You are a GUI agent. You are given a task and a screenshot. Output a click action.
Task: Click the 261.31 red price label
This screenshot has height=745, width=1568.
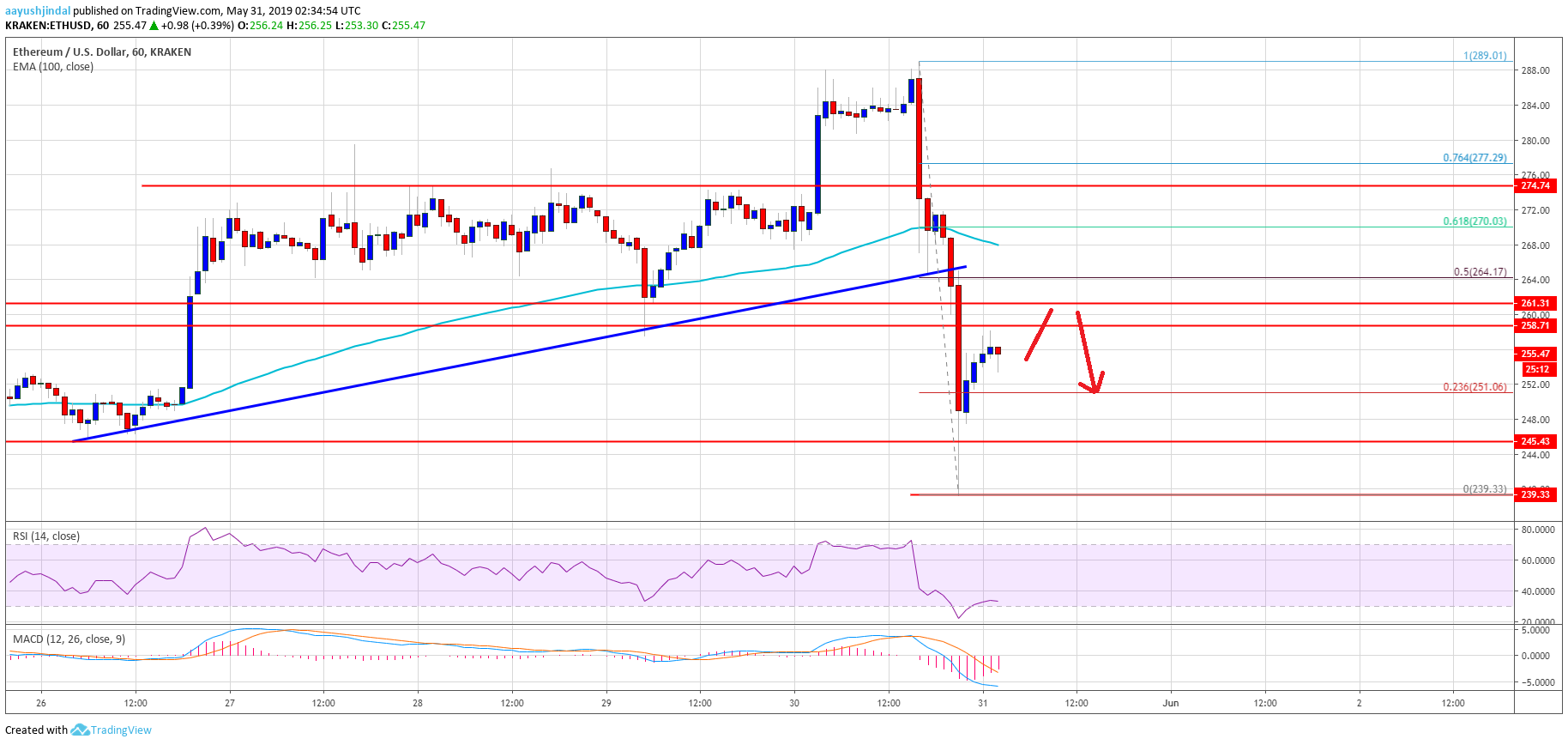point(1535,303)
